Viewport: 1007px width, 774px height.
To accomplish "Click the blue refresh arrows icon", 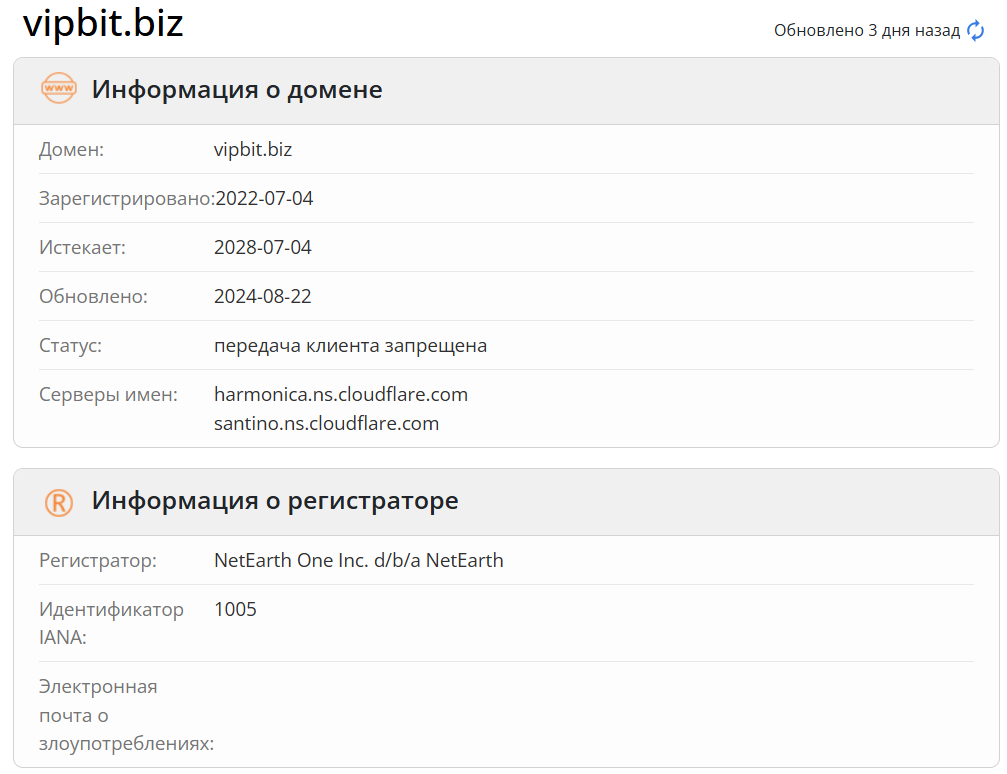I will coord(976,31).
